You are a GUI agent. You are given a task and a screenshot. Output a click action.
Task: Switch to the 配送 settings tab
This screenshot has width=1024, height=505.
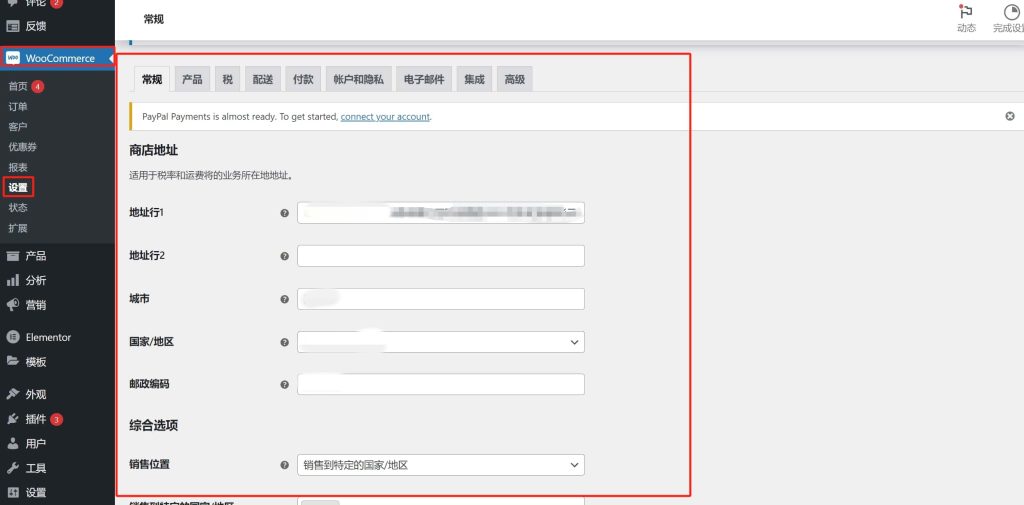tap(263, 80)
